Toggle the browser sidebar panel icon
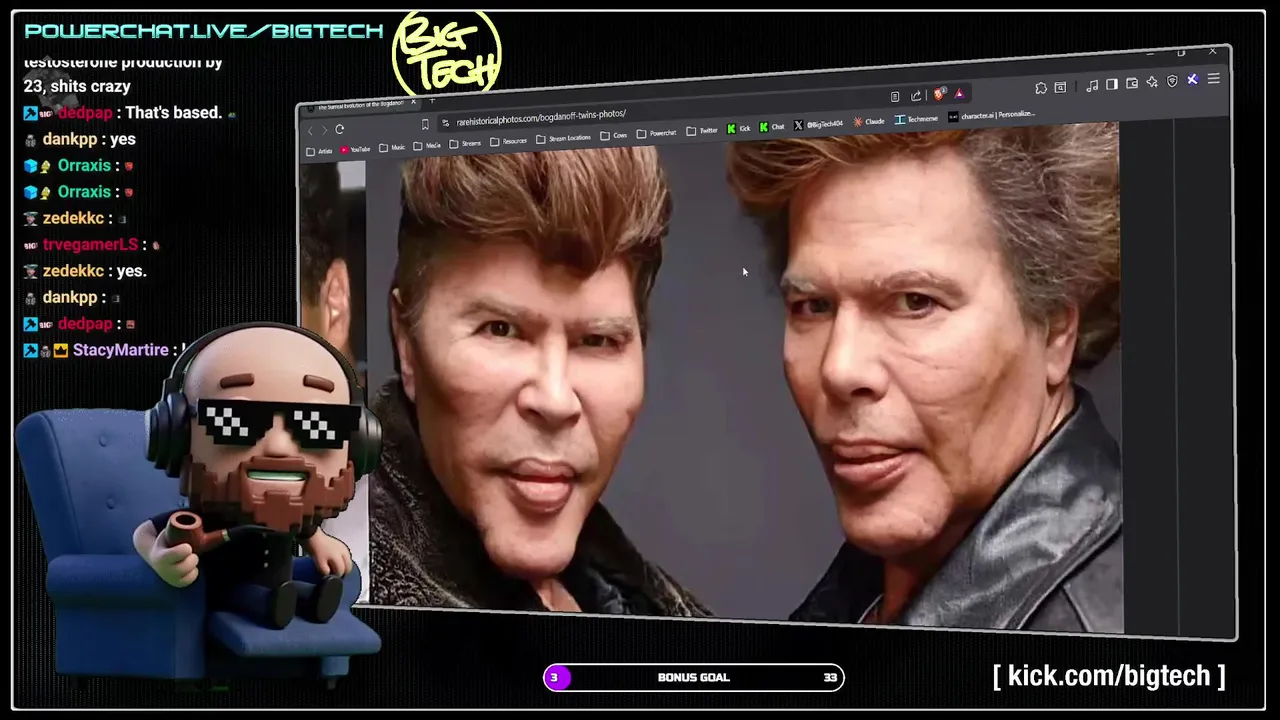The image size is (1280, 720). pyautogui.click(x=1111, y=84)
